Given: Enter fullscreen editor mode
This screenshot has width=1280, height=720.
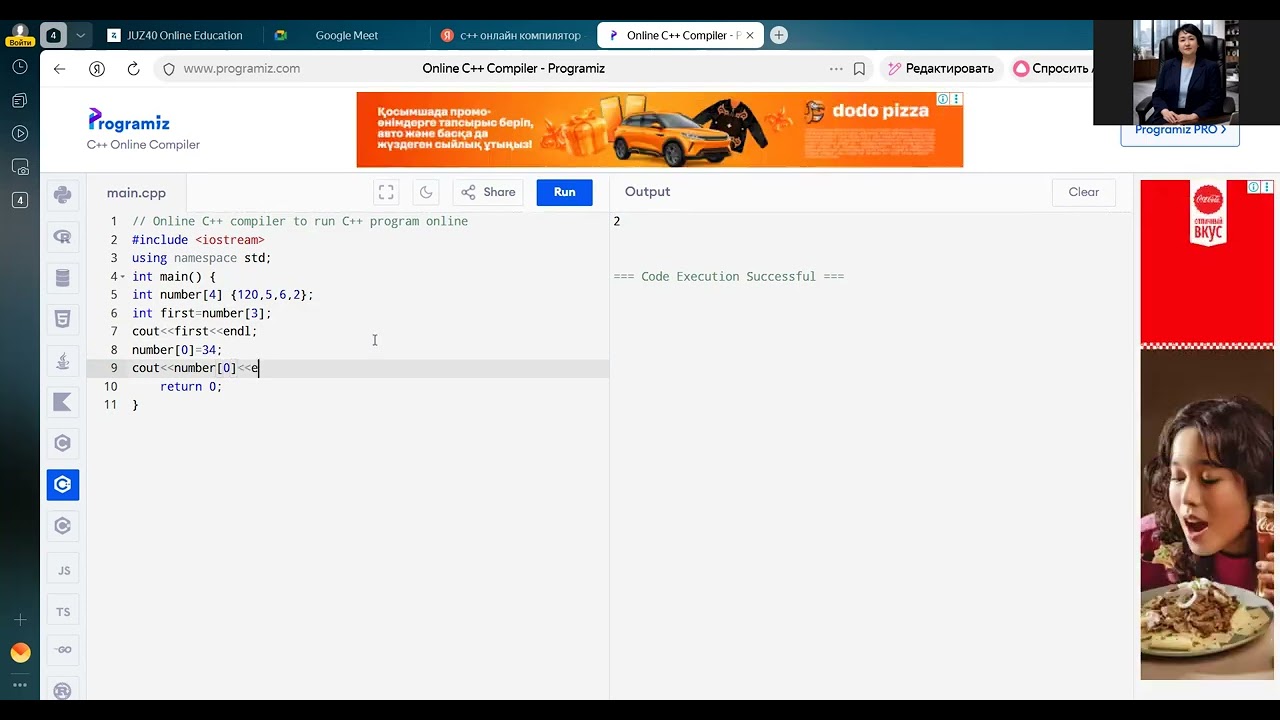Looking at the screenshot, I should pos(386,192).
